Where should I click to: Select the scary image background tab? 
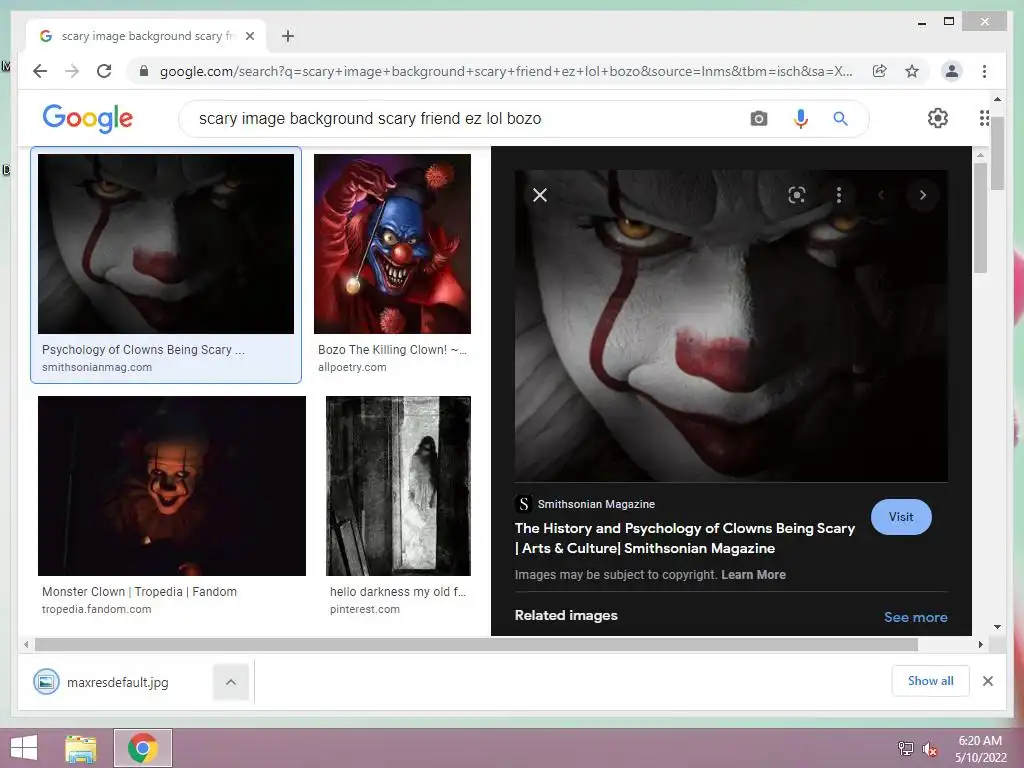[x=146, y=36]
